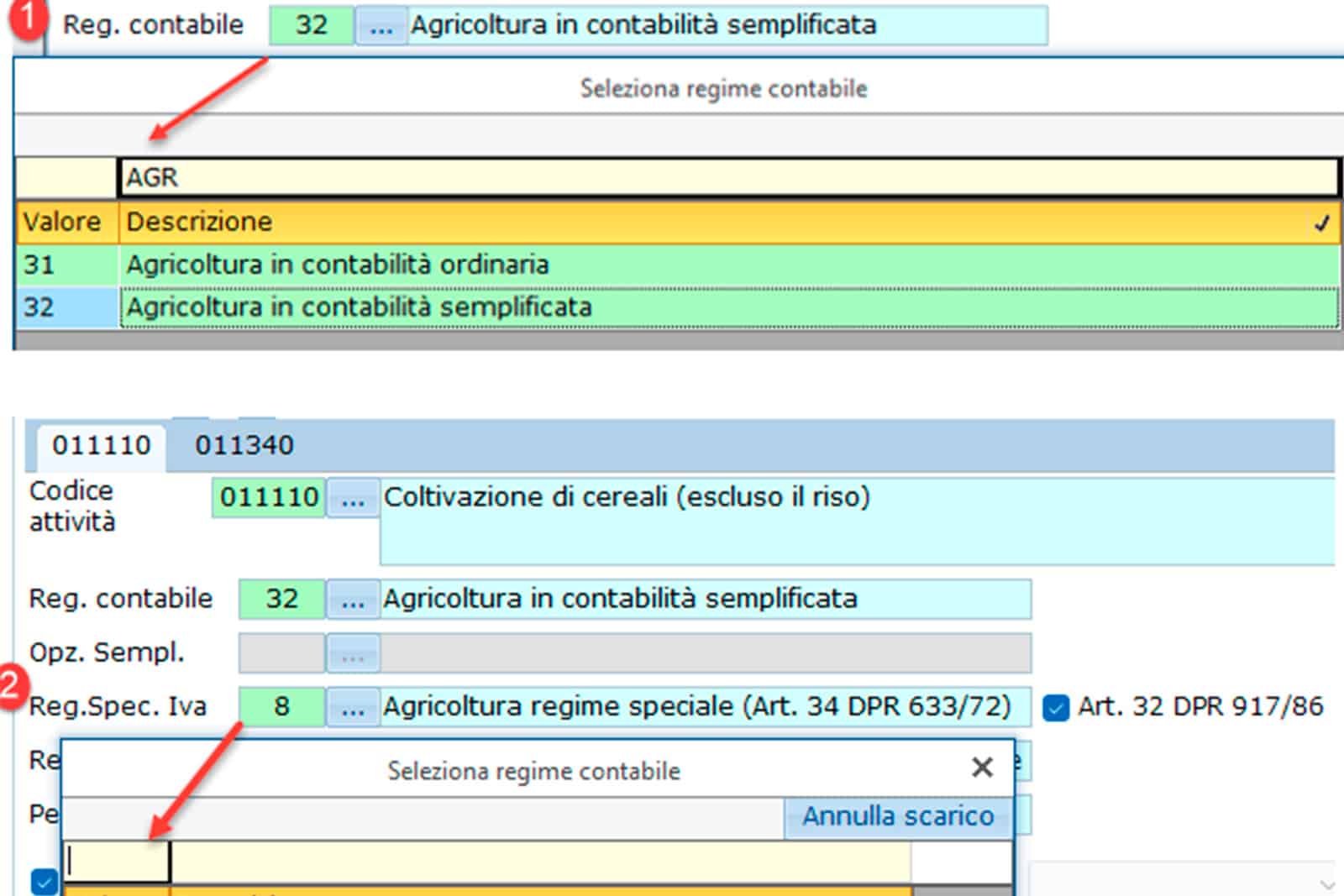
Task: Open lookup button beside Codice attività
Action: [x=353, y=498]
